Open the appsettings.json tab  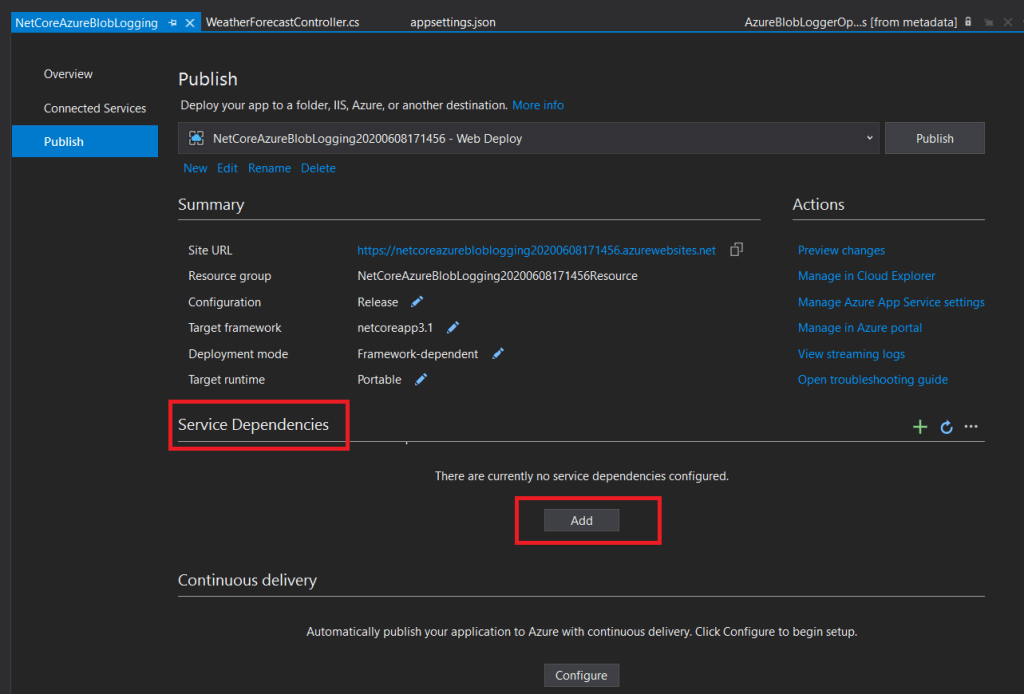(x=452, y=22)
